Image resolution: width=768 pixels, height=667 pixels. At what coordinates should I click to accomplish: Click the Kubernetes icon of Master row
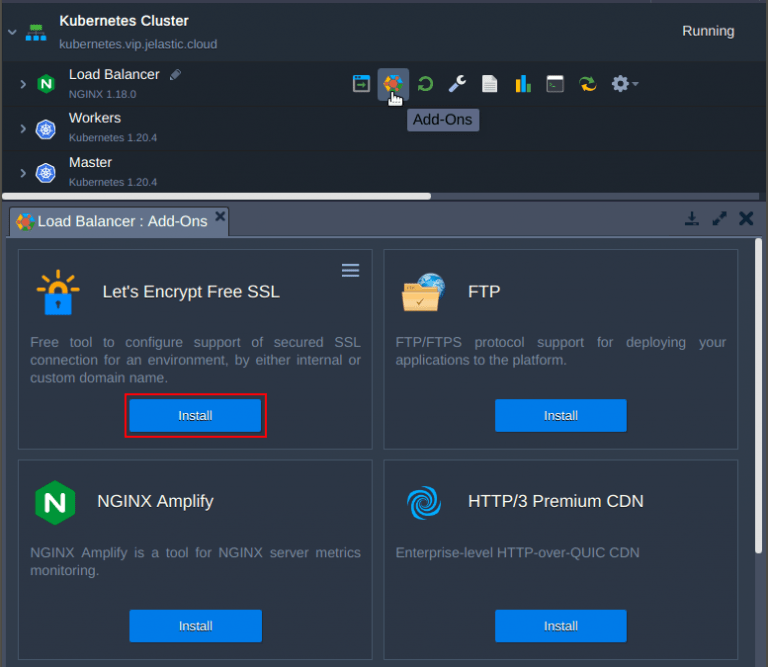pyautogui.click(x=46, y=173)
